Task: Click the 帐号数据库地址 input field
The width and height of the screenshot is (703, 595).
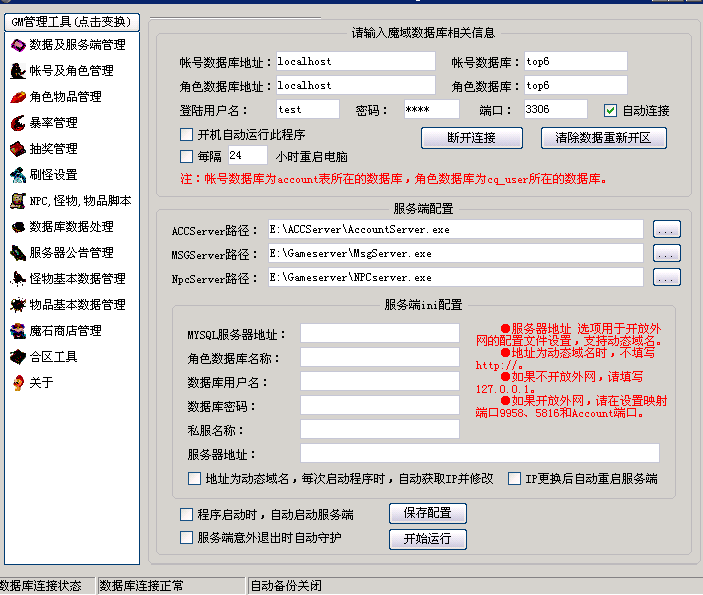Action: click(x=356, y=61)
